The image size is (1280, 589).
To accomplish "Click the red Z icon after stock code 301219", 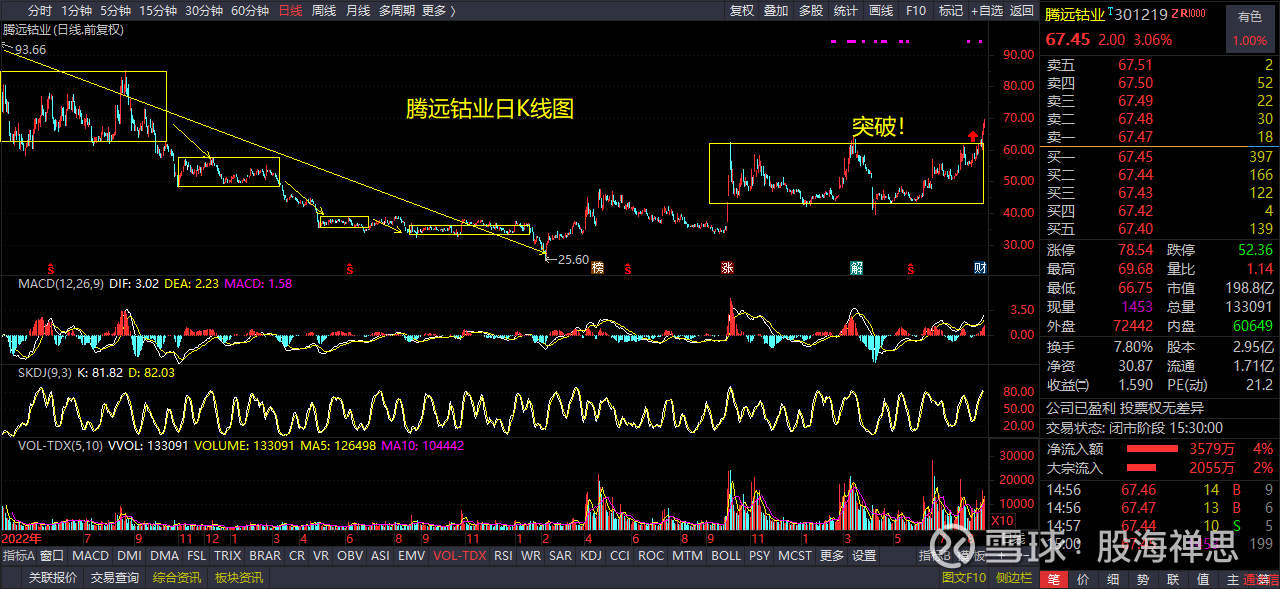I will click(1177, 13).
